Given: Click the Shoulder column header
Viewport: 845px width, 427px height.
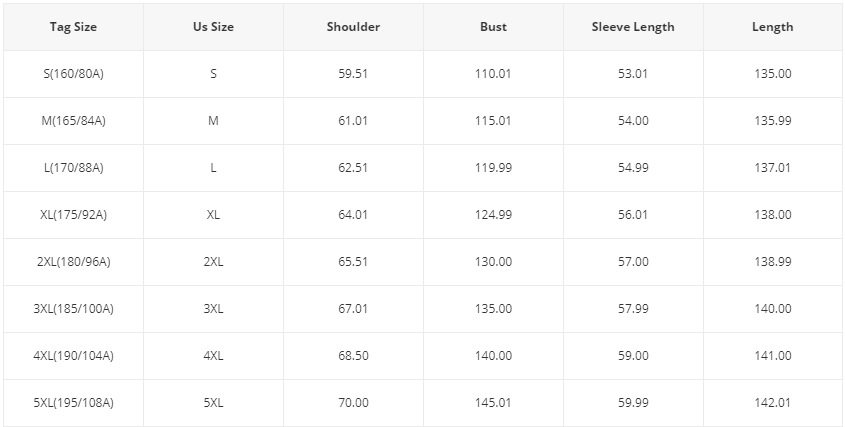Looking at the screenshot, I should (x=353, y=27).
